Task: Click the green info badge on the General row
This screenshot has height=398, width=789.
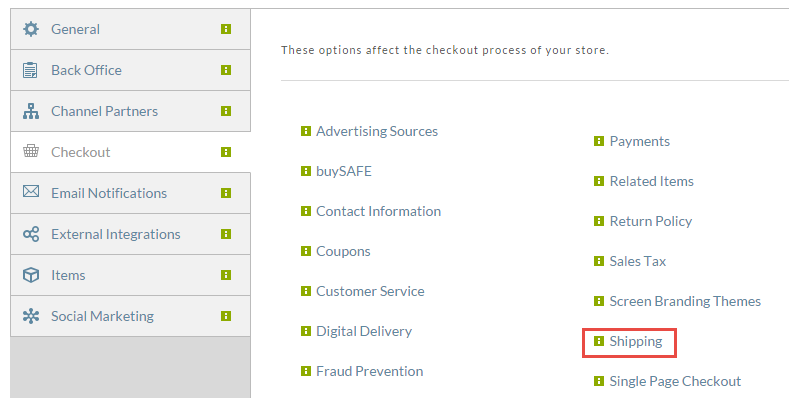Action: pos(226,29)
